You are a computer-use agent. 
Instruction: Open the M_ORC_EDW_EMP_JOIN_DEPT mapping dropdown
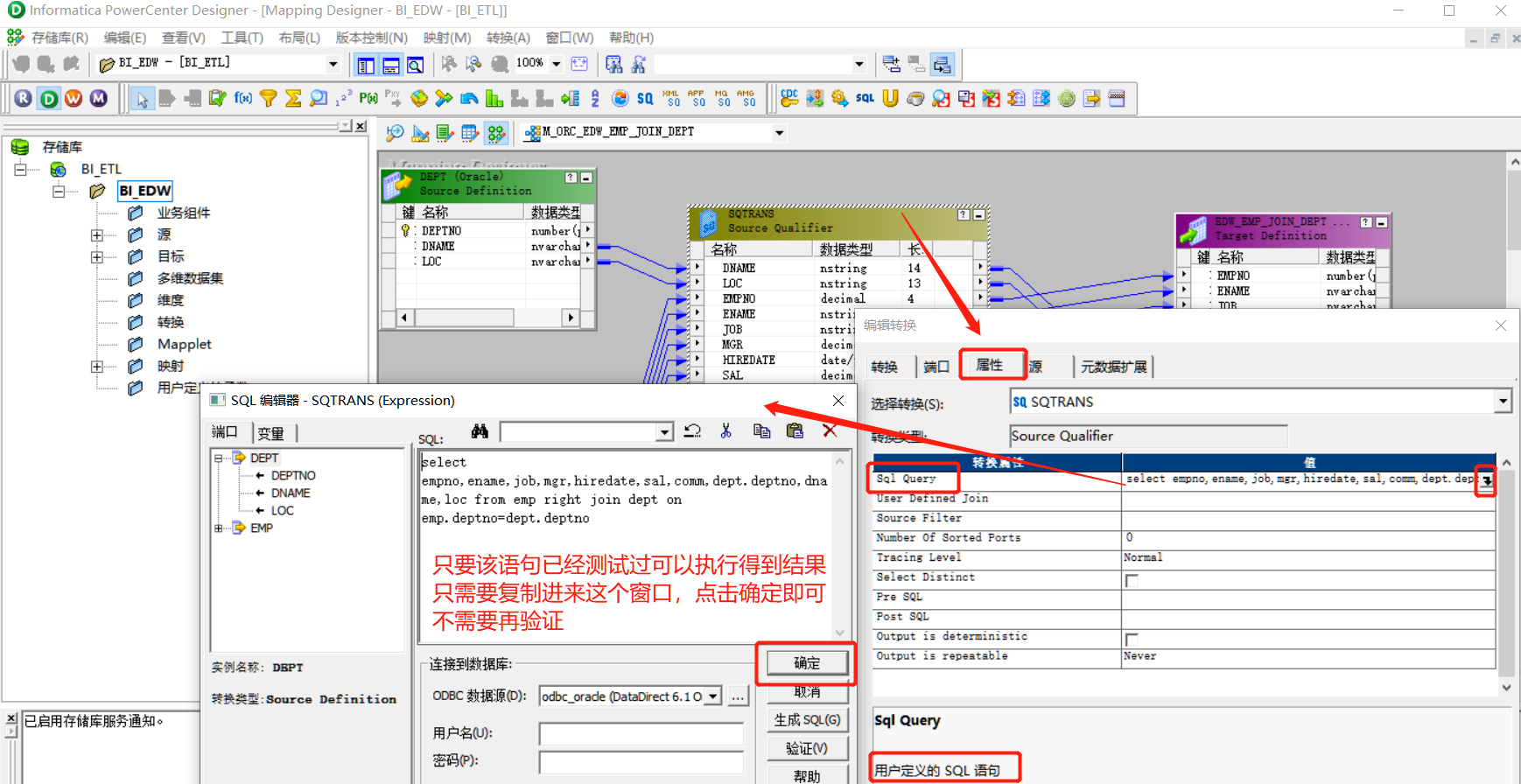click(x=779, y=133)
